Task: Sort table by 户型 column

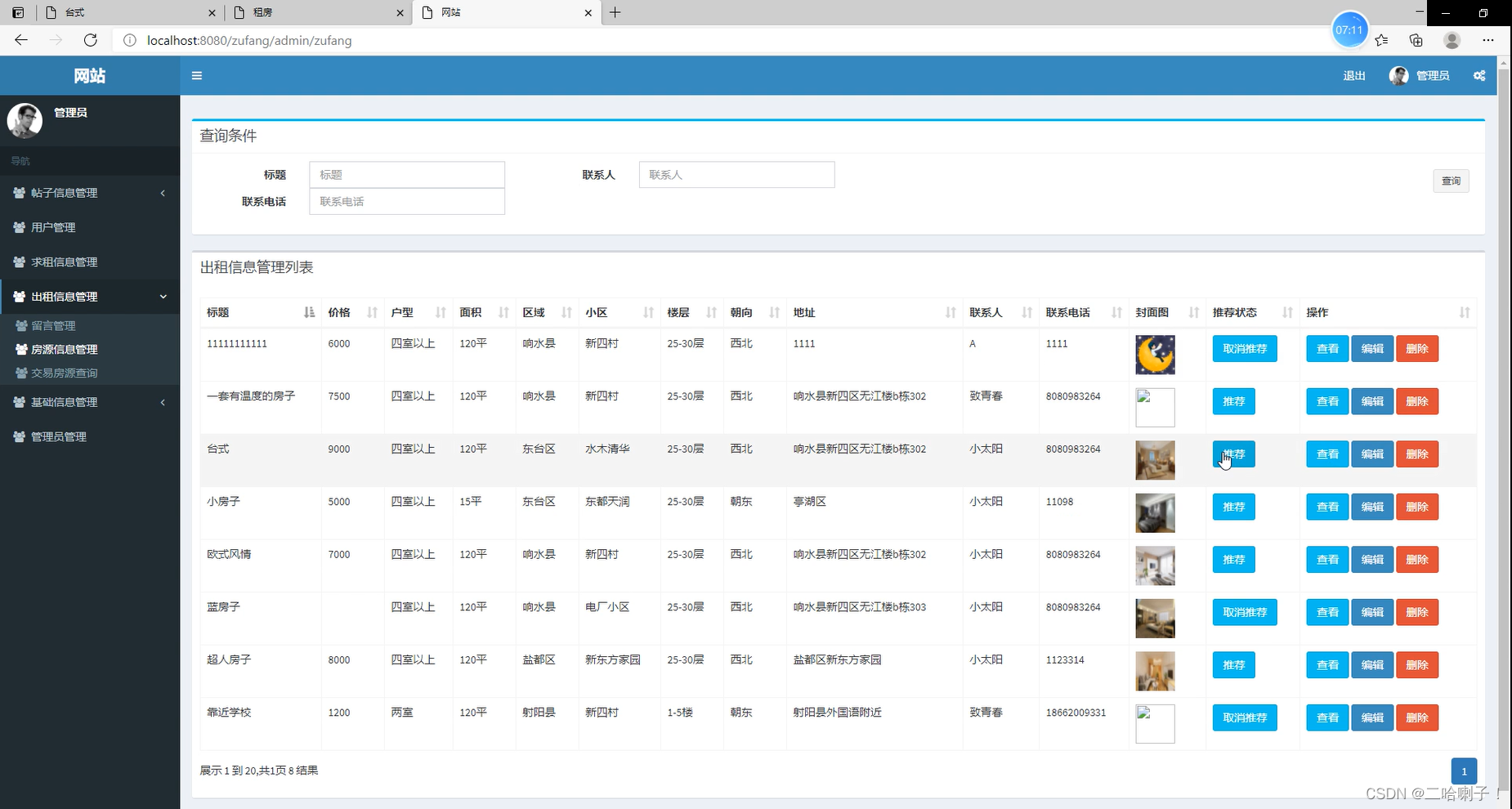Action: 418,313
